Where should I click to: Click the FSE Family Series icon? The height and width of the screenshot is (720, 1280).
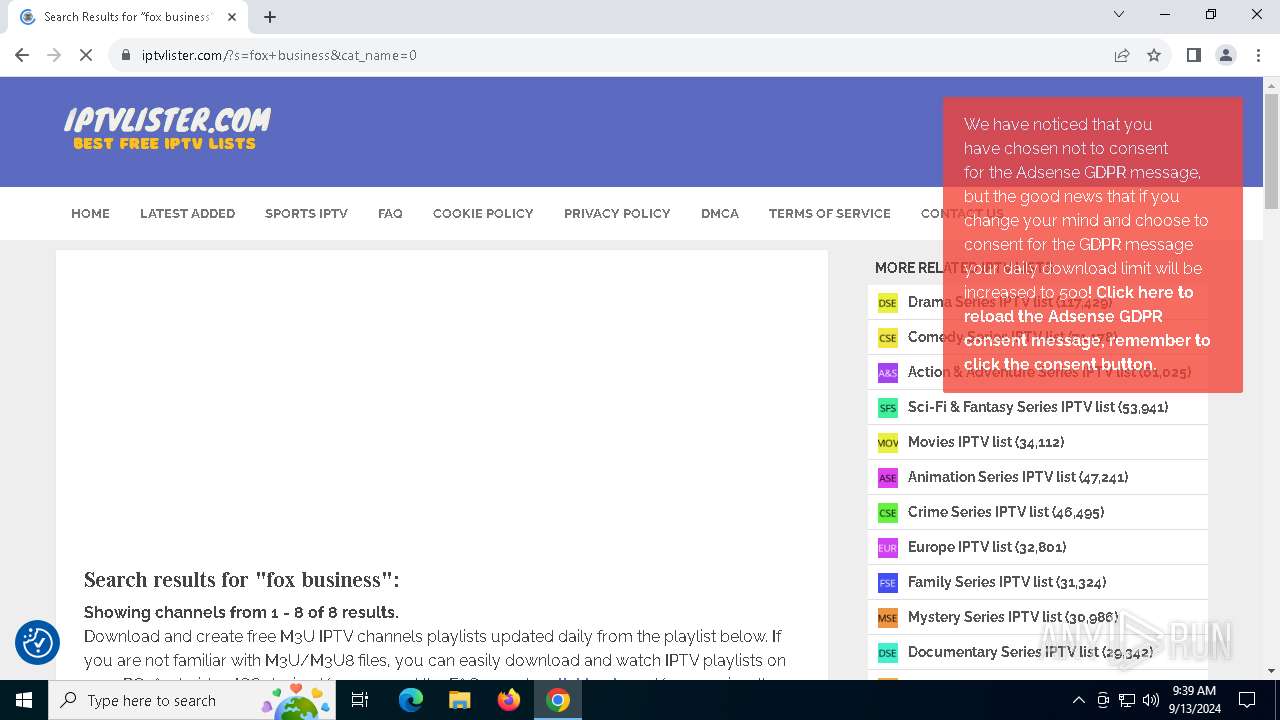point(887,583)
